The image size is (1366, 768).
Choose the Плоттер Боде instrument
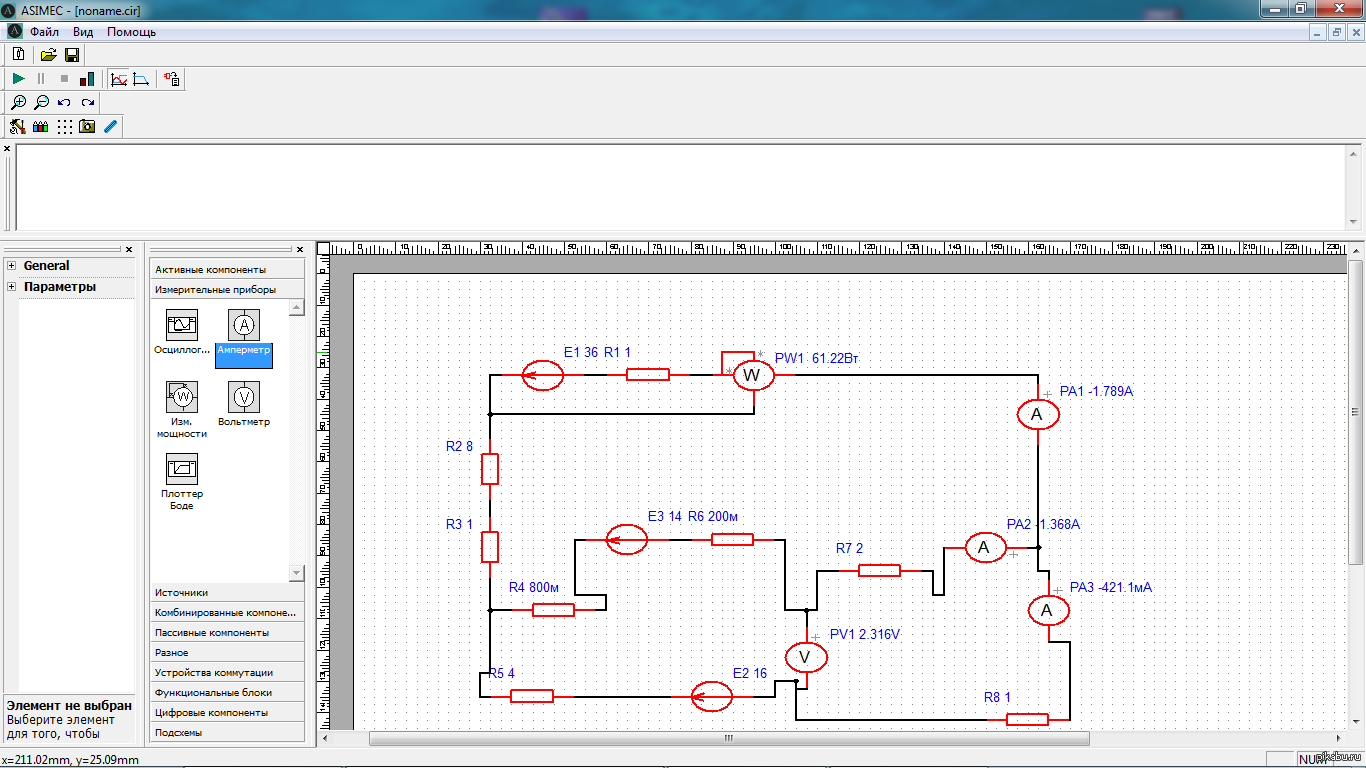click(182, 469)
